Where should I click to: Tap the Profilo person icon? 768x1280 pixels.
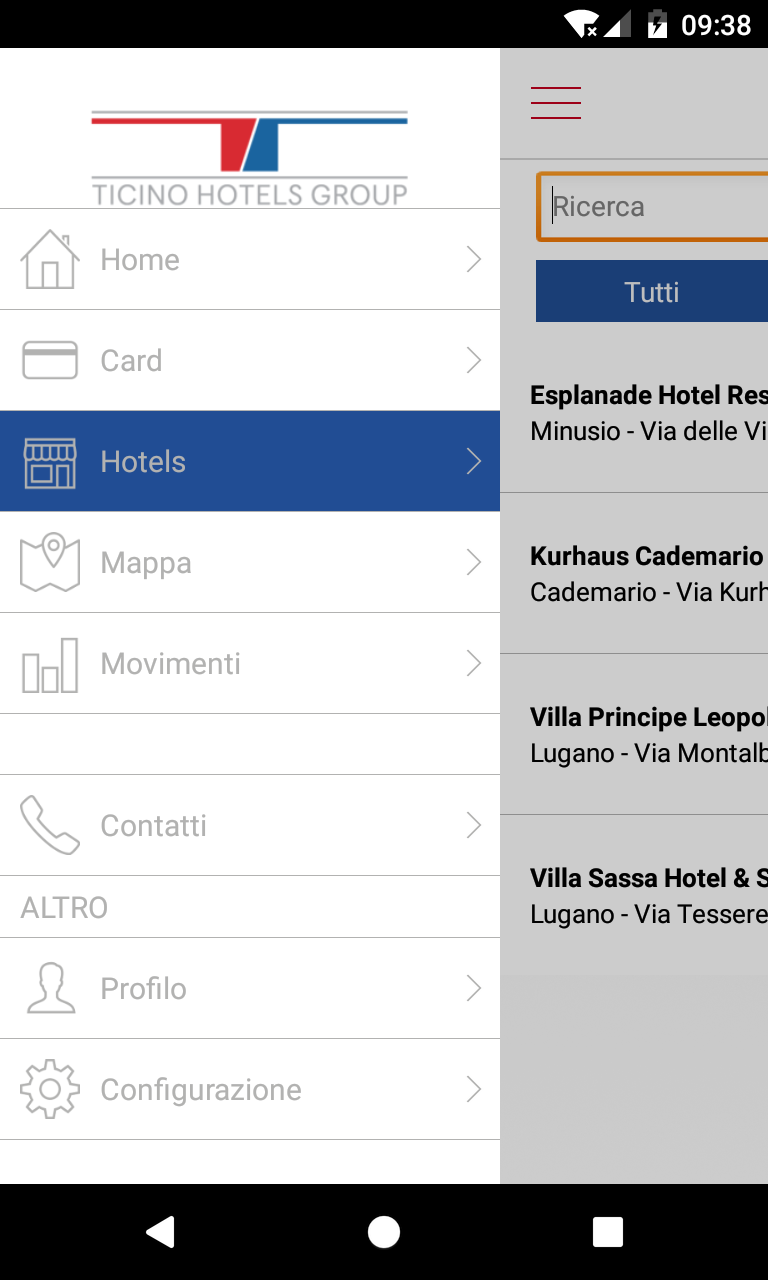pyautogui.click(x=50, y=988)
